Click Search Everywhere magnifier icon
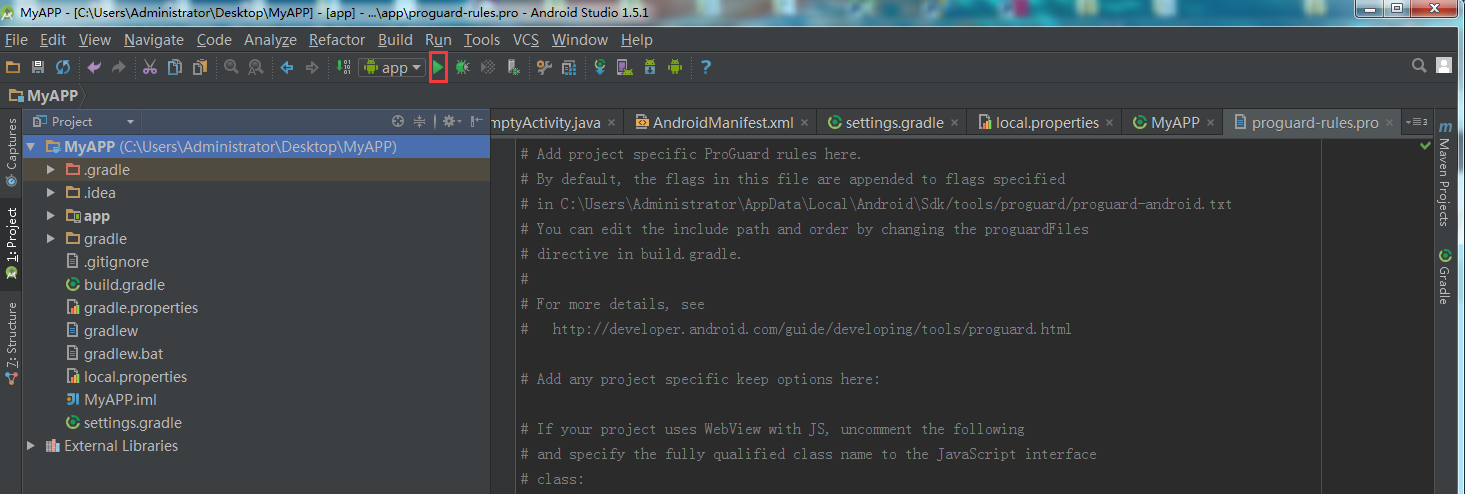Image resolution: width=1465 pixels, height=494 pixels. (x=1419, y=66)
